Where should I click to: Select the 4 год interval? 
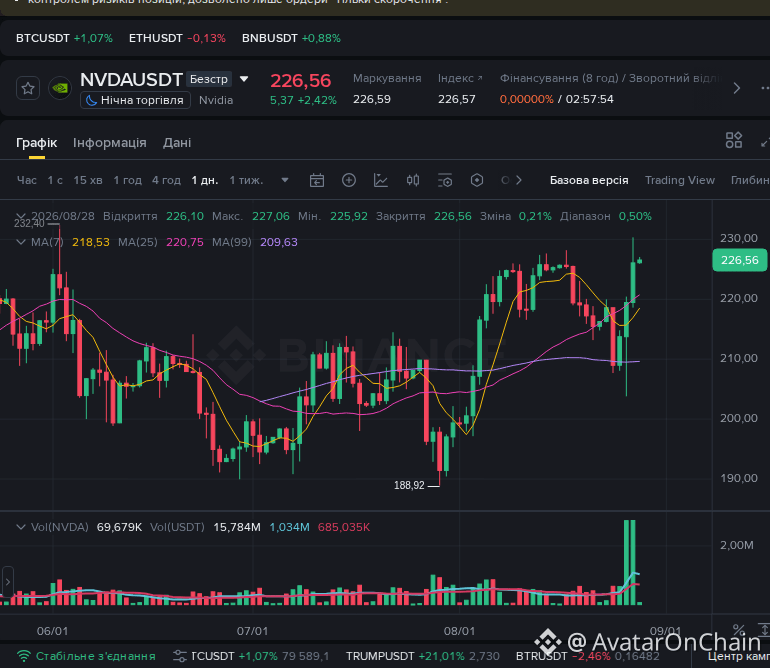tap(166, 180)
